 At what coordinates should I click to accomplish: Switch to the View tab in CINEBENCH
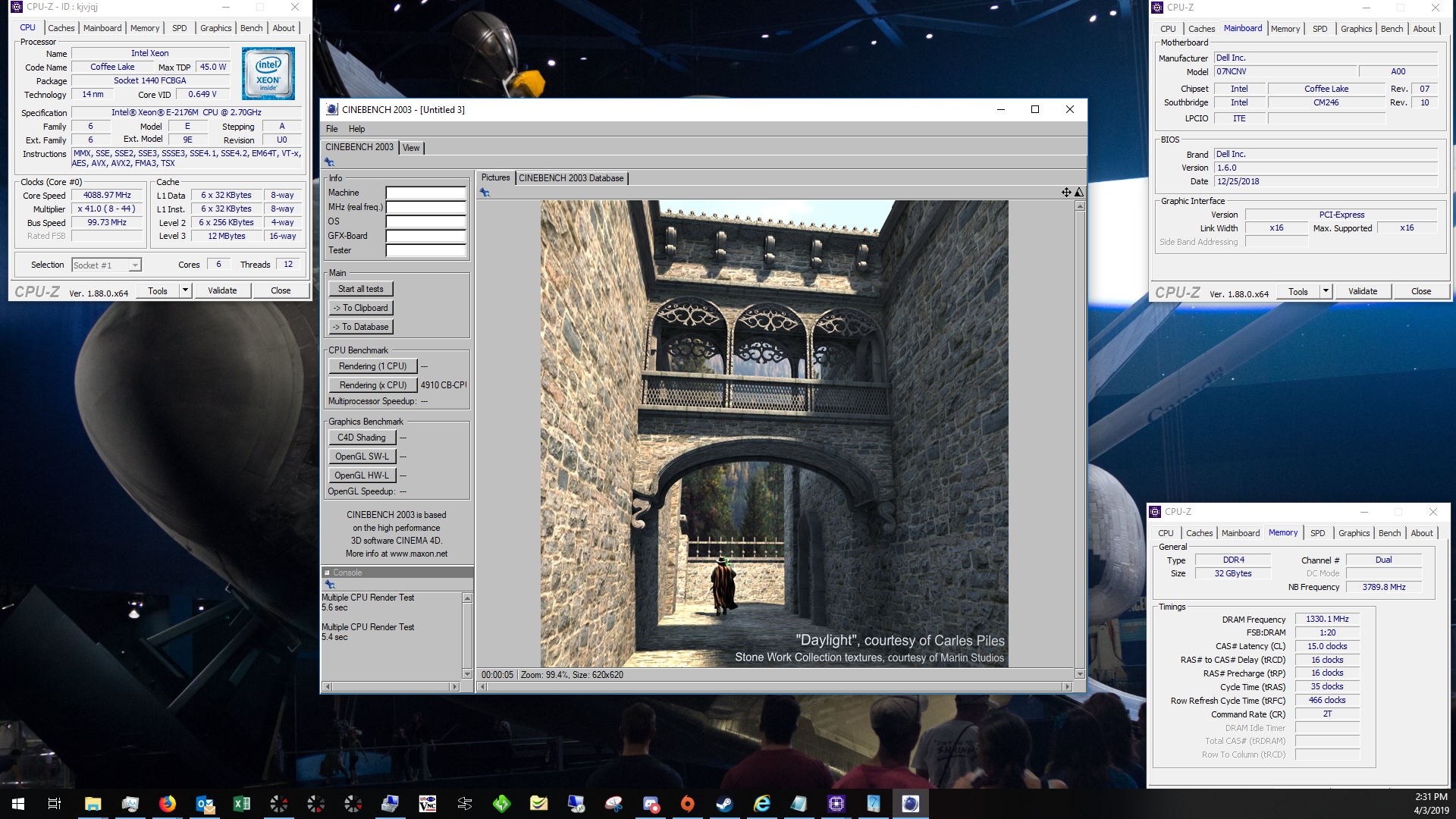tap(411, 148)
